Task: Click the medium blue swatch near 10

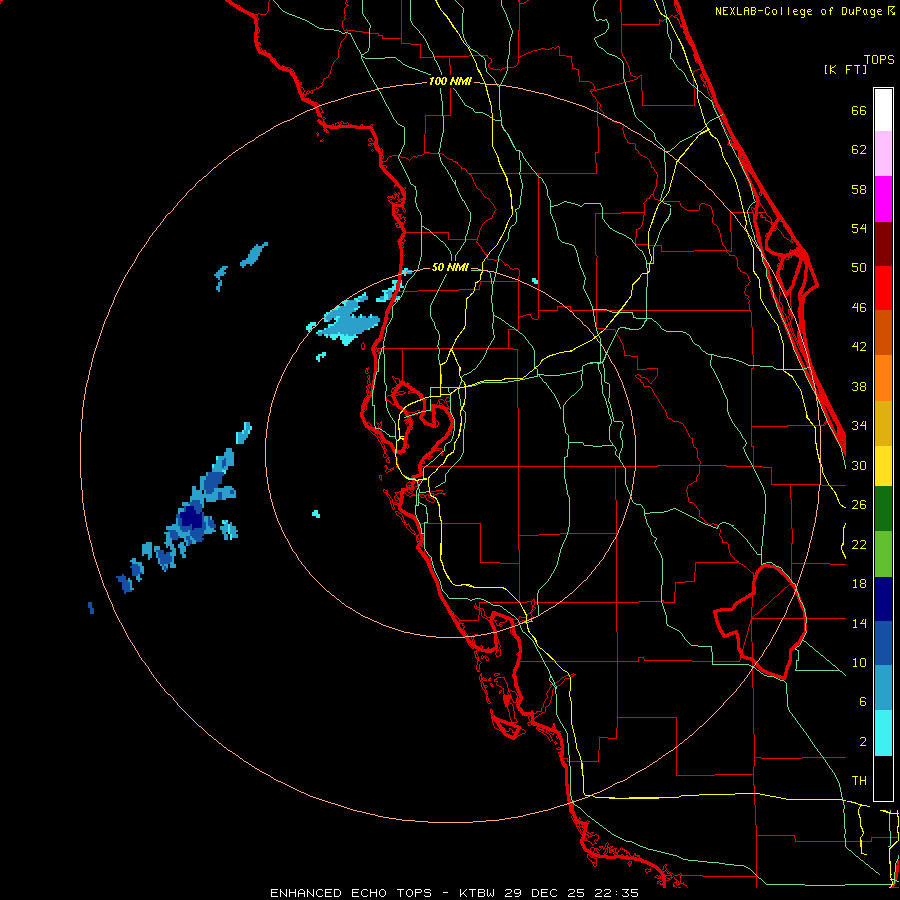Action: [883, 643]
